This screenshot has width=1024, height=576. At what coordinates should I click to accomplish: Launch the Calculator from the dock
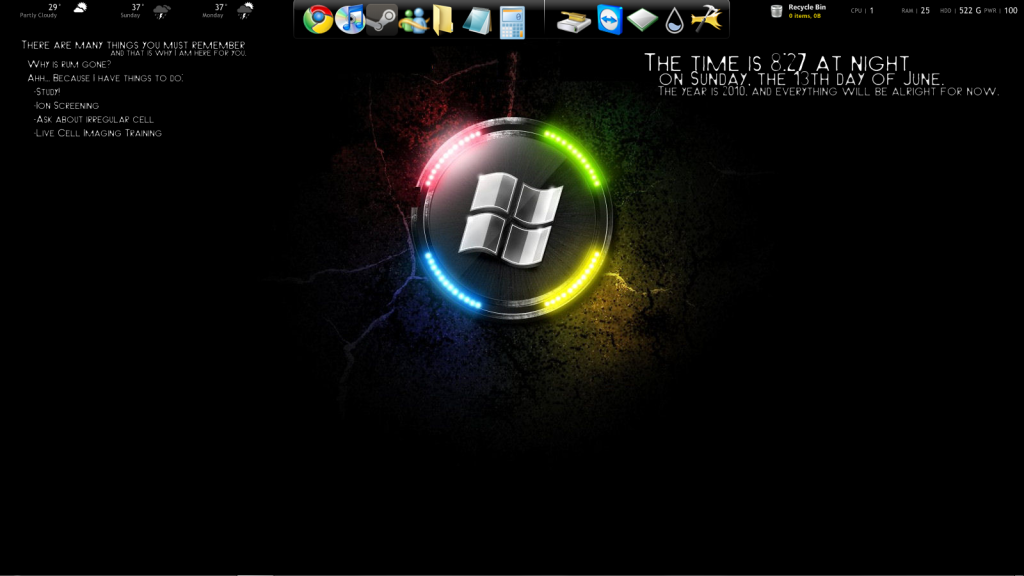click(512, 22)
